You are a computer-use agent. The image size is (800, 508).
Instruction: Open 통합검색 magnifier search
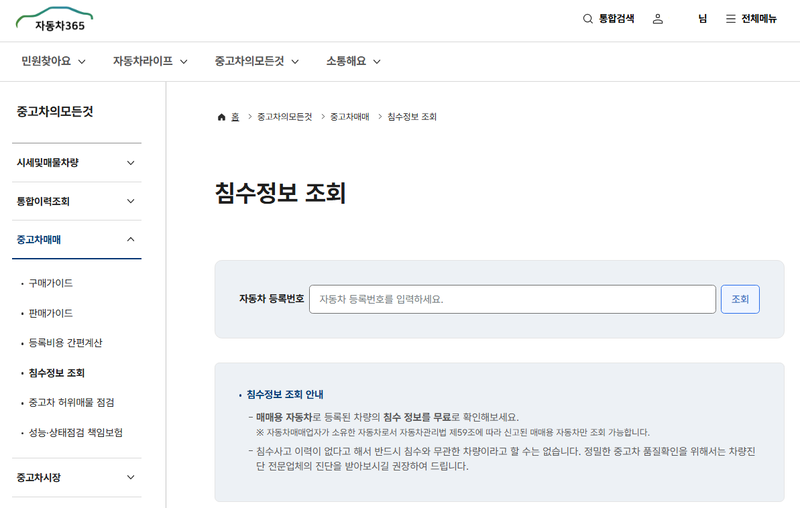608,19
